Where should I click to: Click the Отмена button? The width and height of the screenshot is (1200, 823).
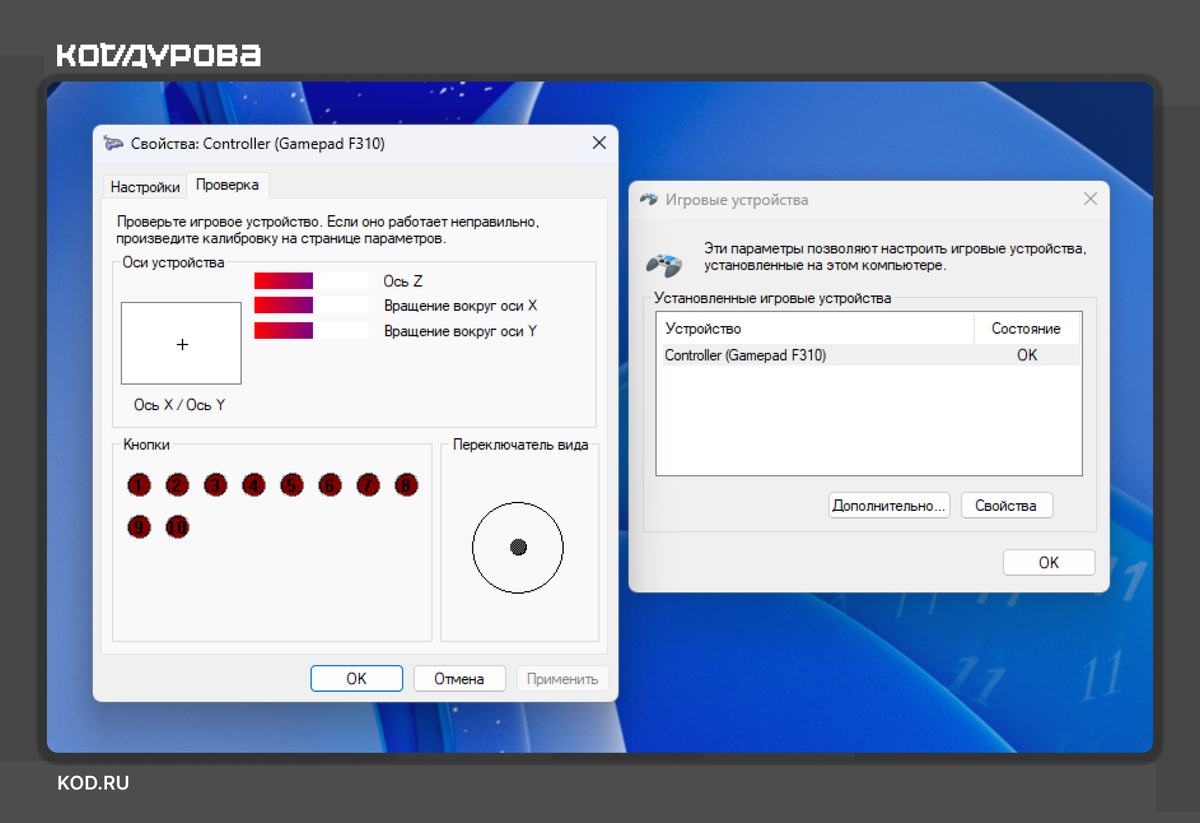click(459, 679)
